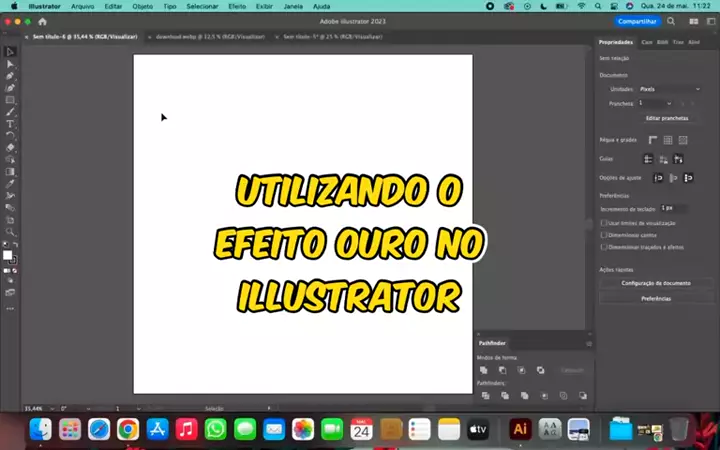
Task: Select the Eraser tool
Action: click(10, 148)
